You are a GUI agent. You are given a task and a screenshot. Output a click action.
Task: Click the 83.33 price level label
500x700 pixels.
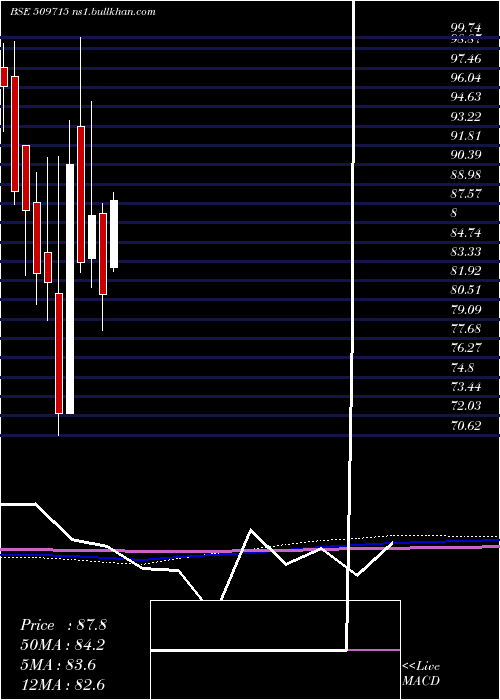tap(466, 252)
